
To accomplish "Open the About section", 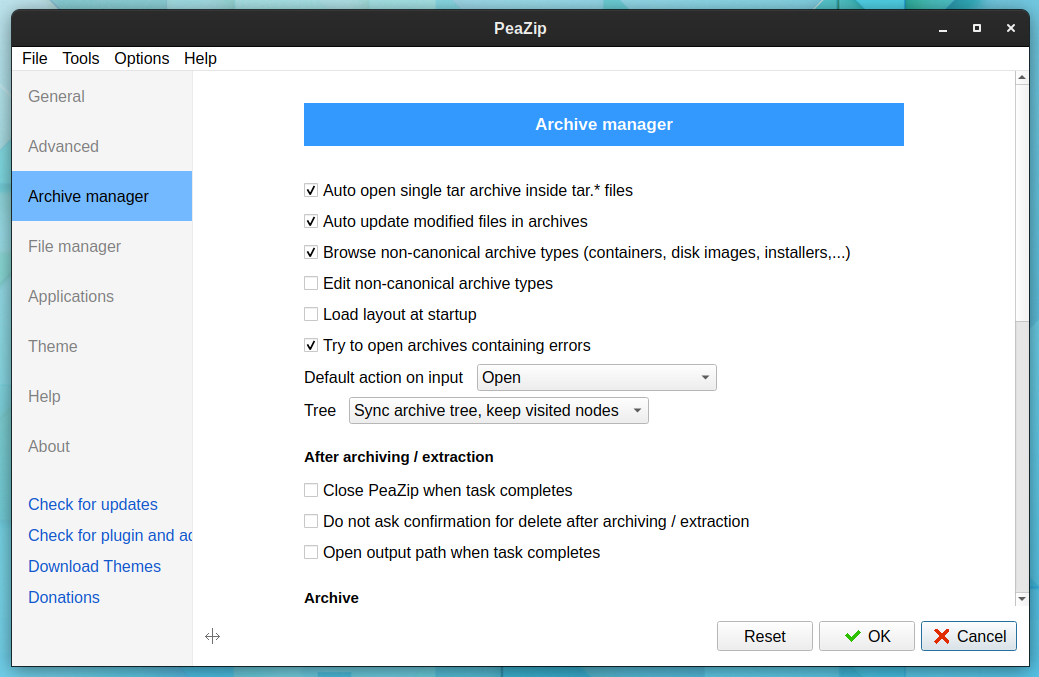I will pyautogui.click(x=102, y=446).
